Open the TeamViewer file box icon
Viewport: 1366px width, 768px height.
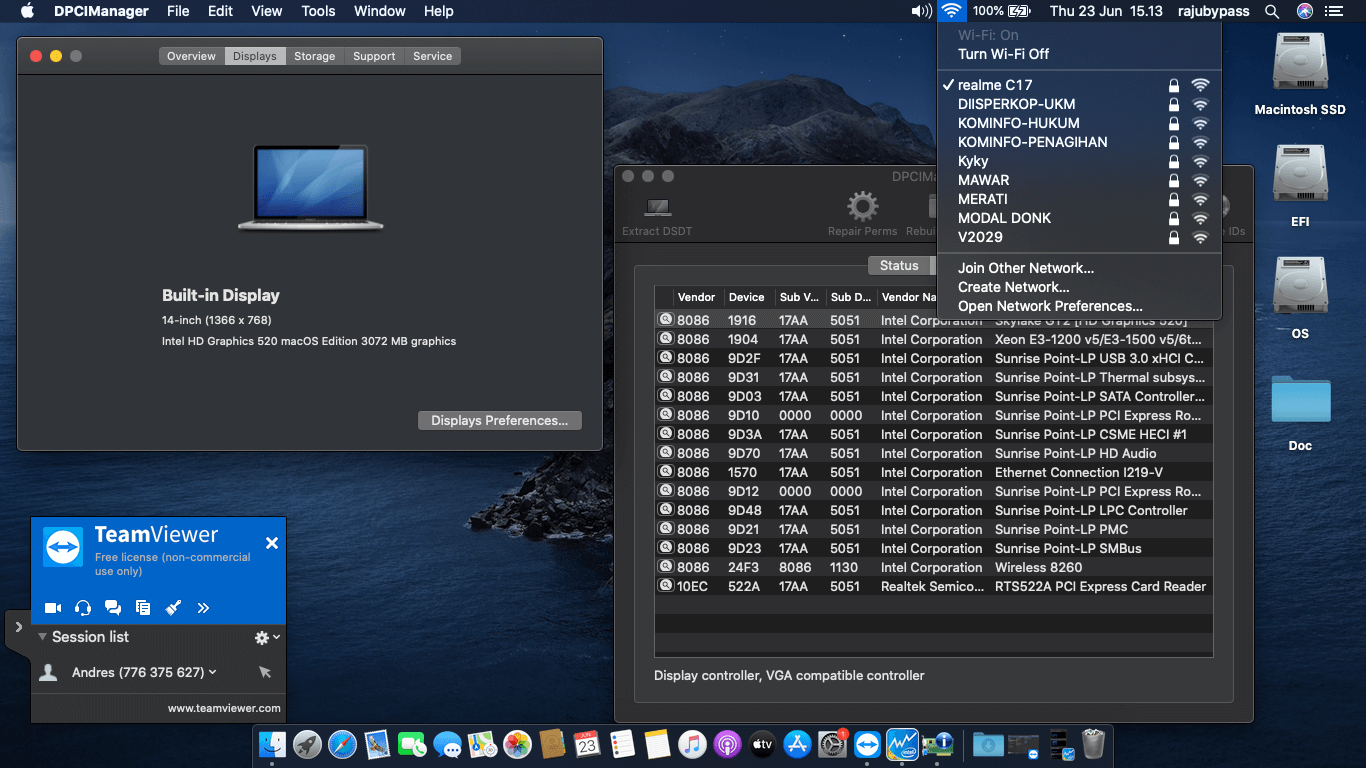coord(143,607)
